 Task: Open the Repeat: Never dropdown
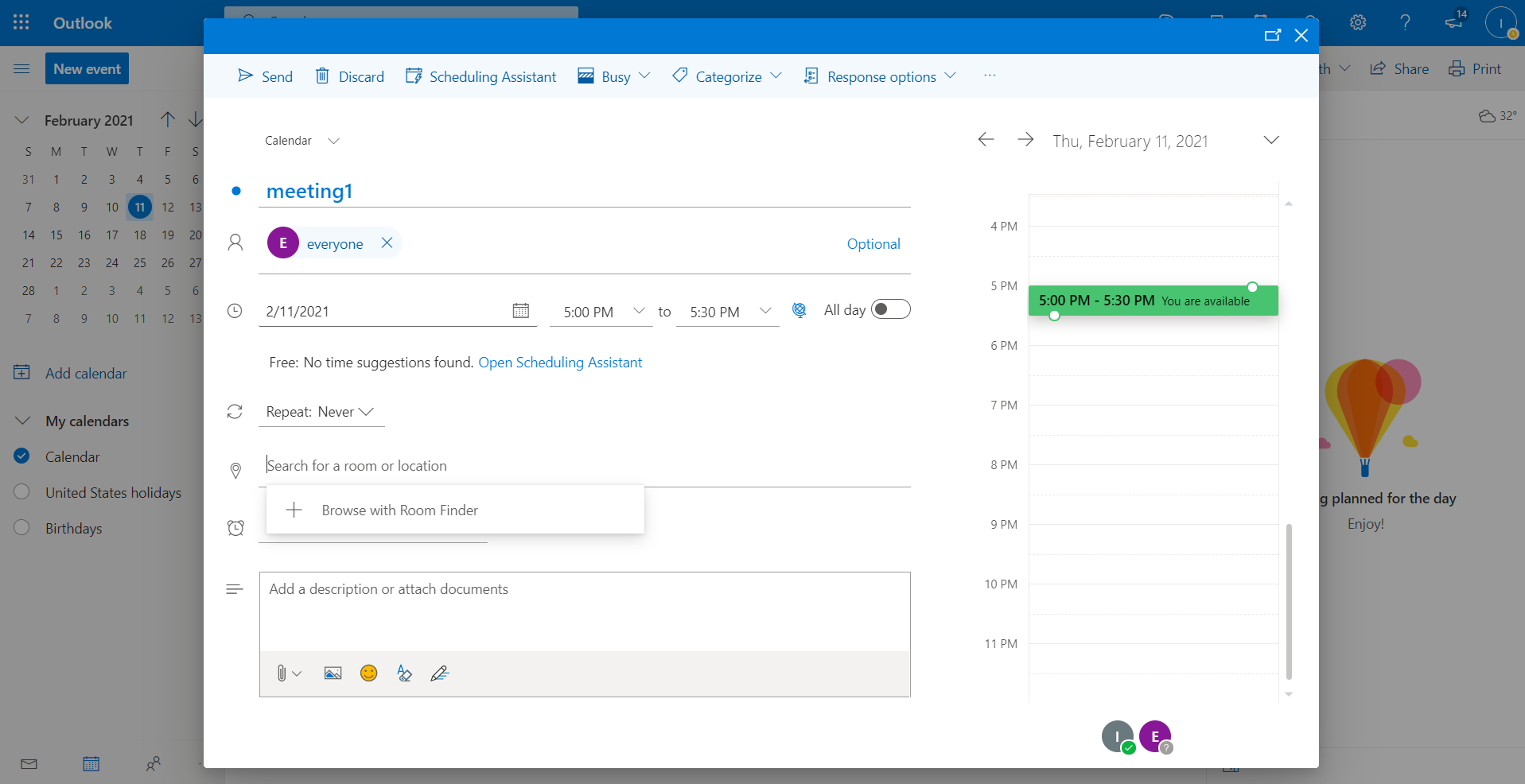(321, 412)
